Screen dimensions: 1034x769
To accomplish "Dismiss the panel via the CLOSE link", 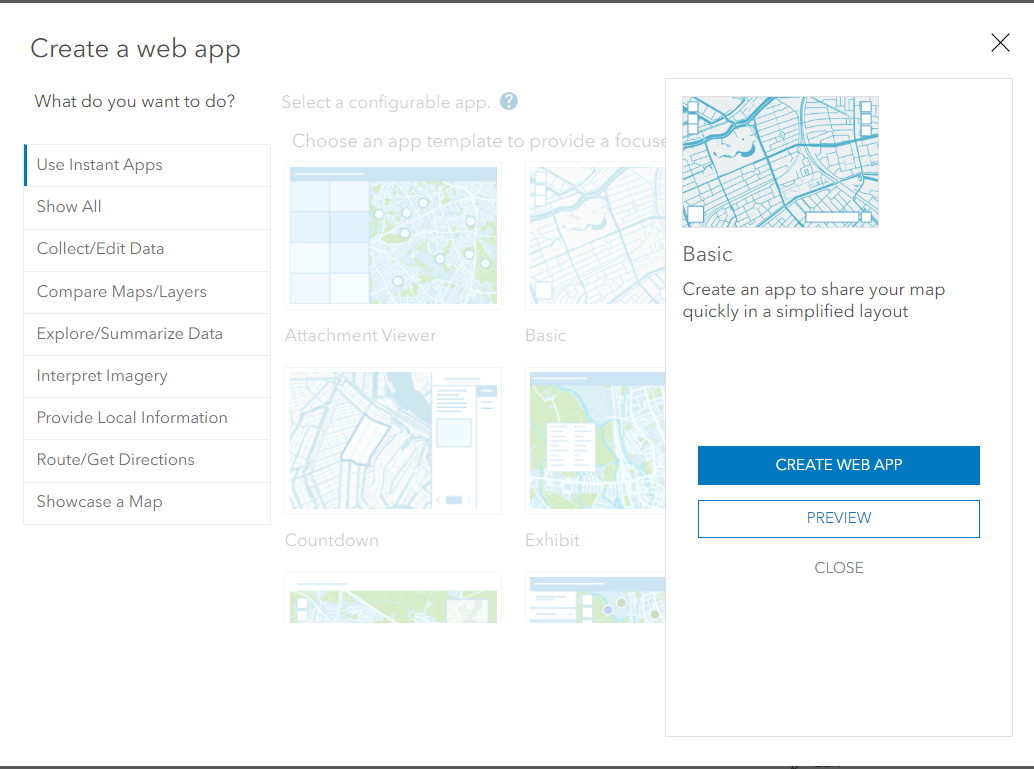I will pyautogui.click(x=838, y=567).
